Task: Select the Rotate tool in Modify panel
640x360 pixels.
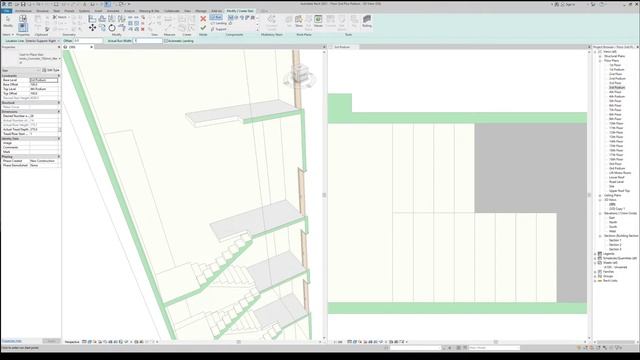Action: click(112, 28)
